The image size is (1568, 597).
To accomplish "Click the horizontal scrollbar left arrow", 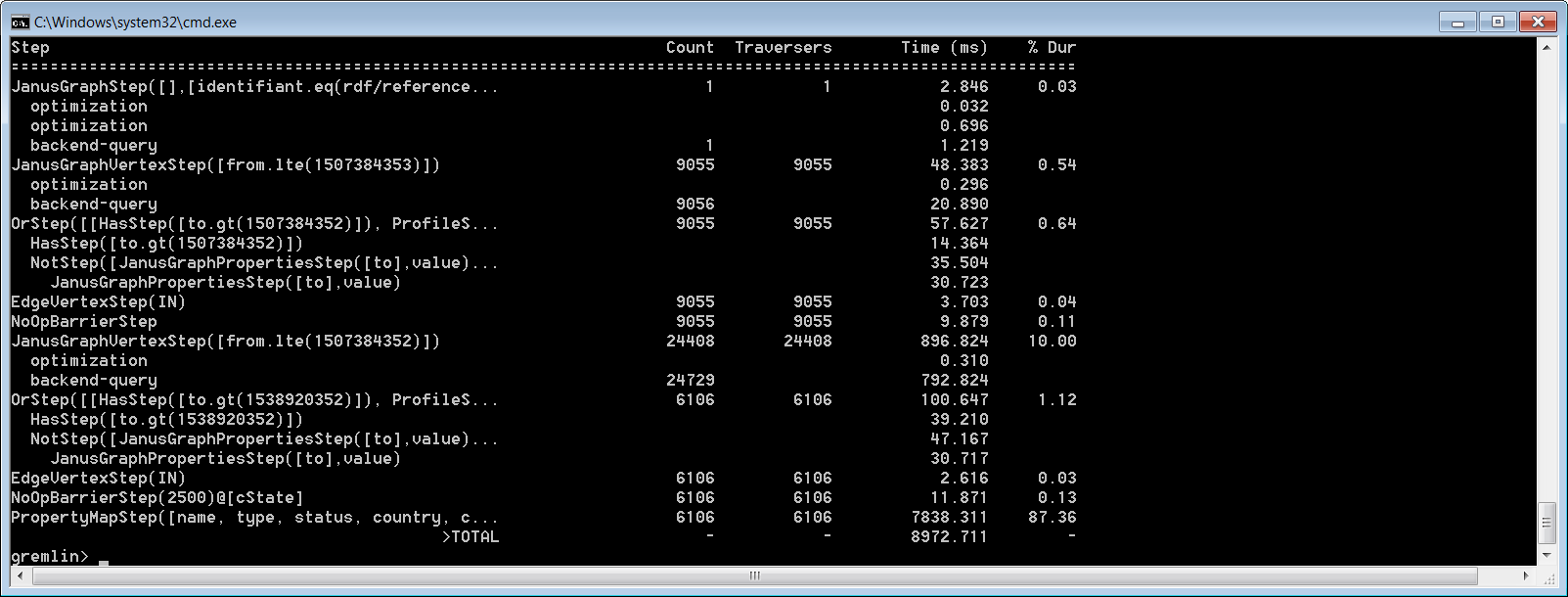I will (21, 575).
